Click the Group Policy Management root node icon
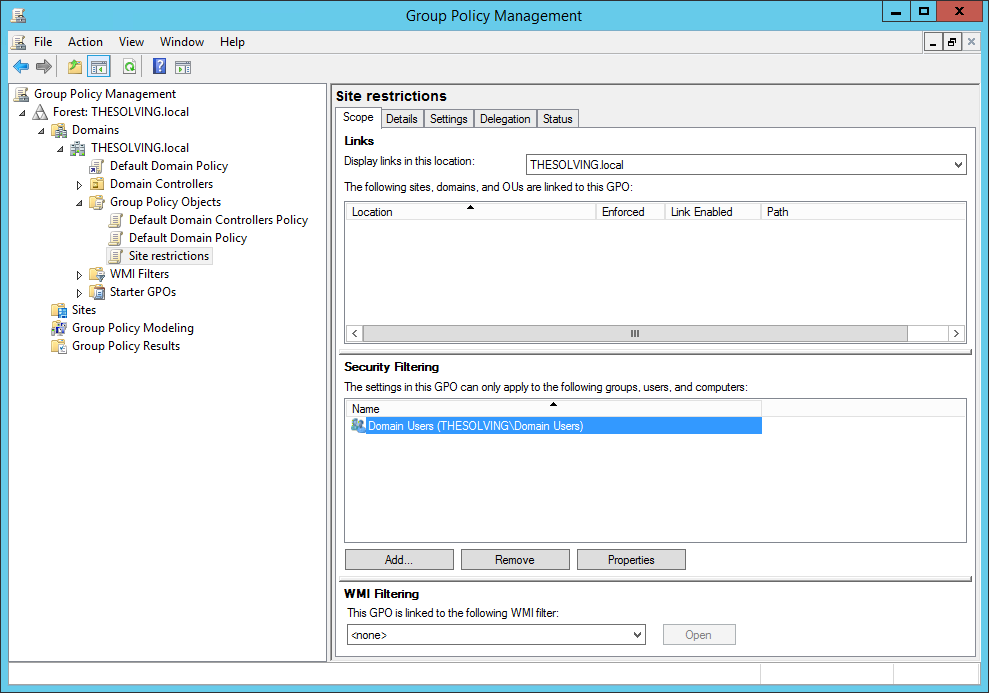Image resolution: width=989 pixels, height=693 pixels. pos(21,94)
